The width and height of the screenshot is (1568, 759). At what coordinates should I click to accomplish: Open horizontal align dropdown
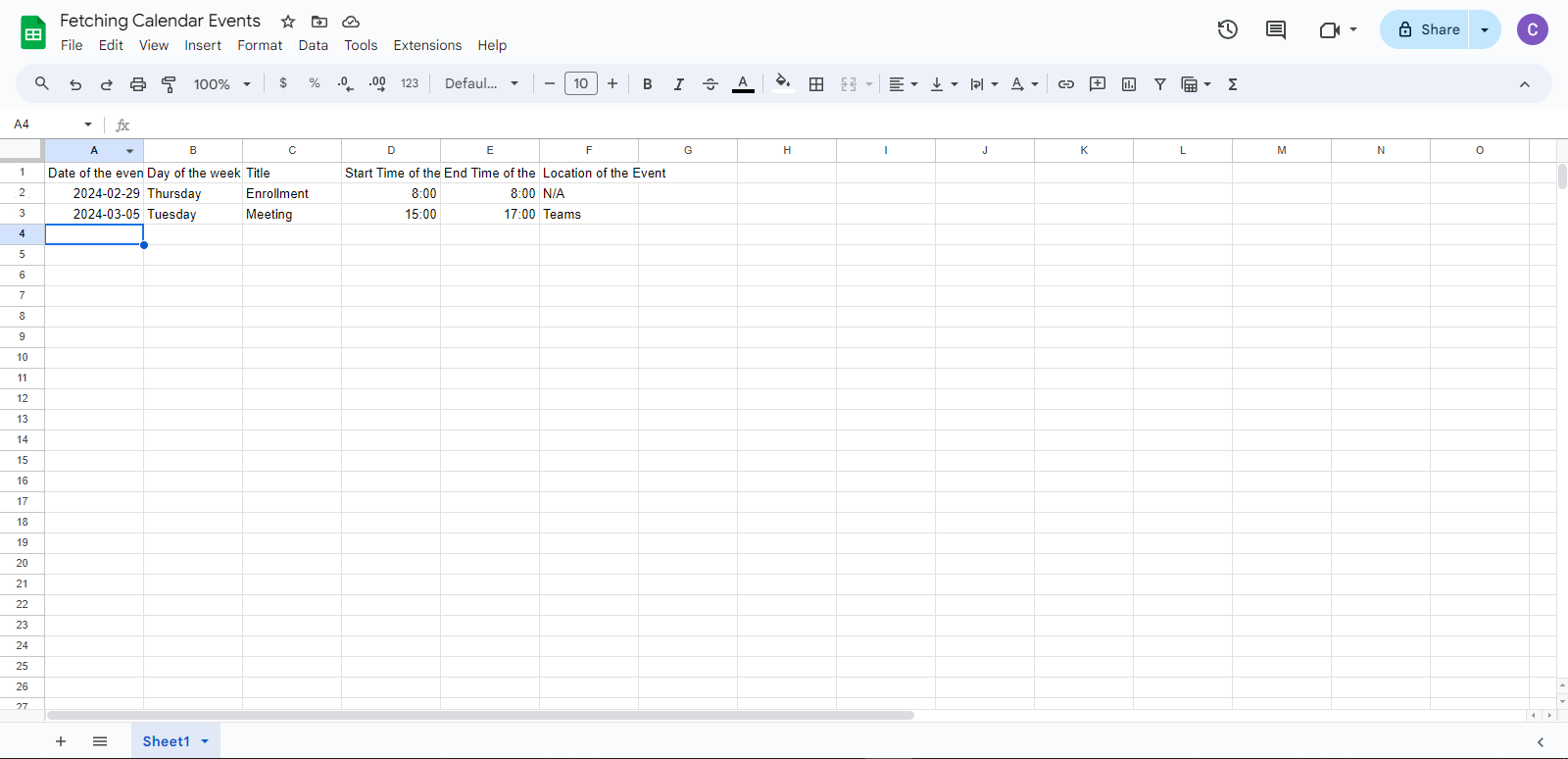(x=903, y=84)
